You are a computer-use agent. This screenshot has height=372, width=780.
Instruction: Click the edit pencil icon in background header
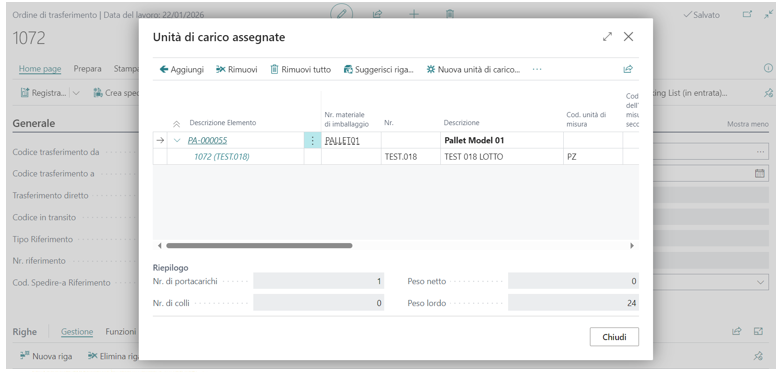pos(341,14)
